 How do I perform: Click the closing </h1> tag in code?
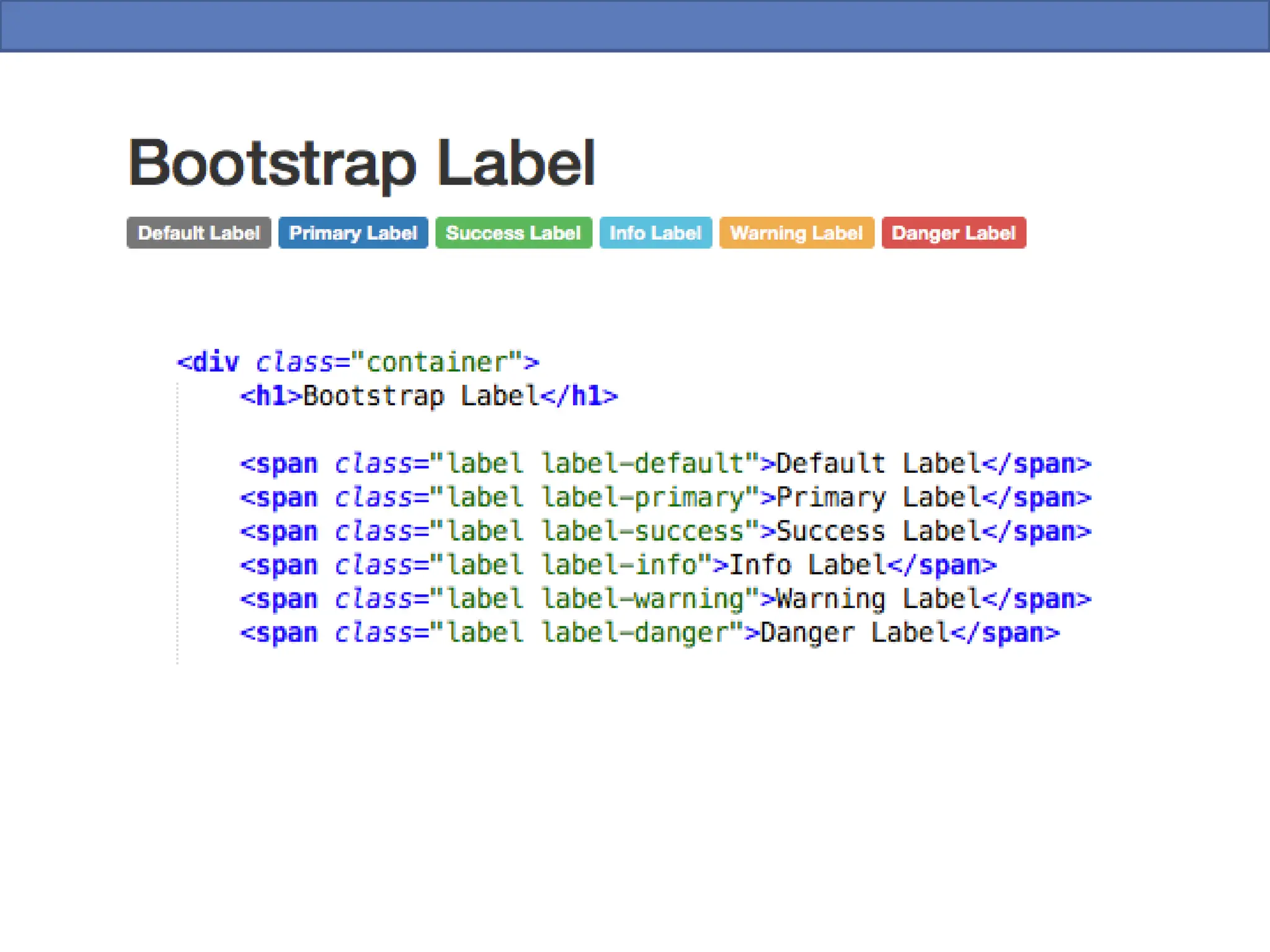(579, 397)
